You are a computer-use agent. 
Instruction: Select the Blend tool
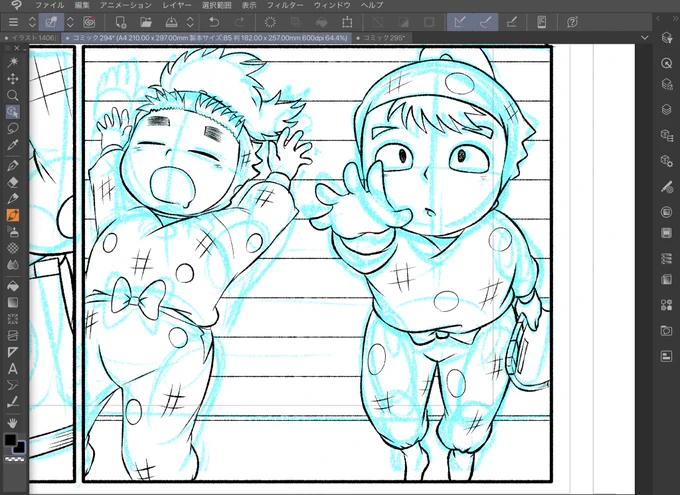(13, 265)
